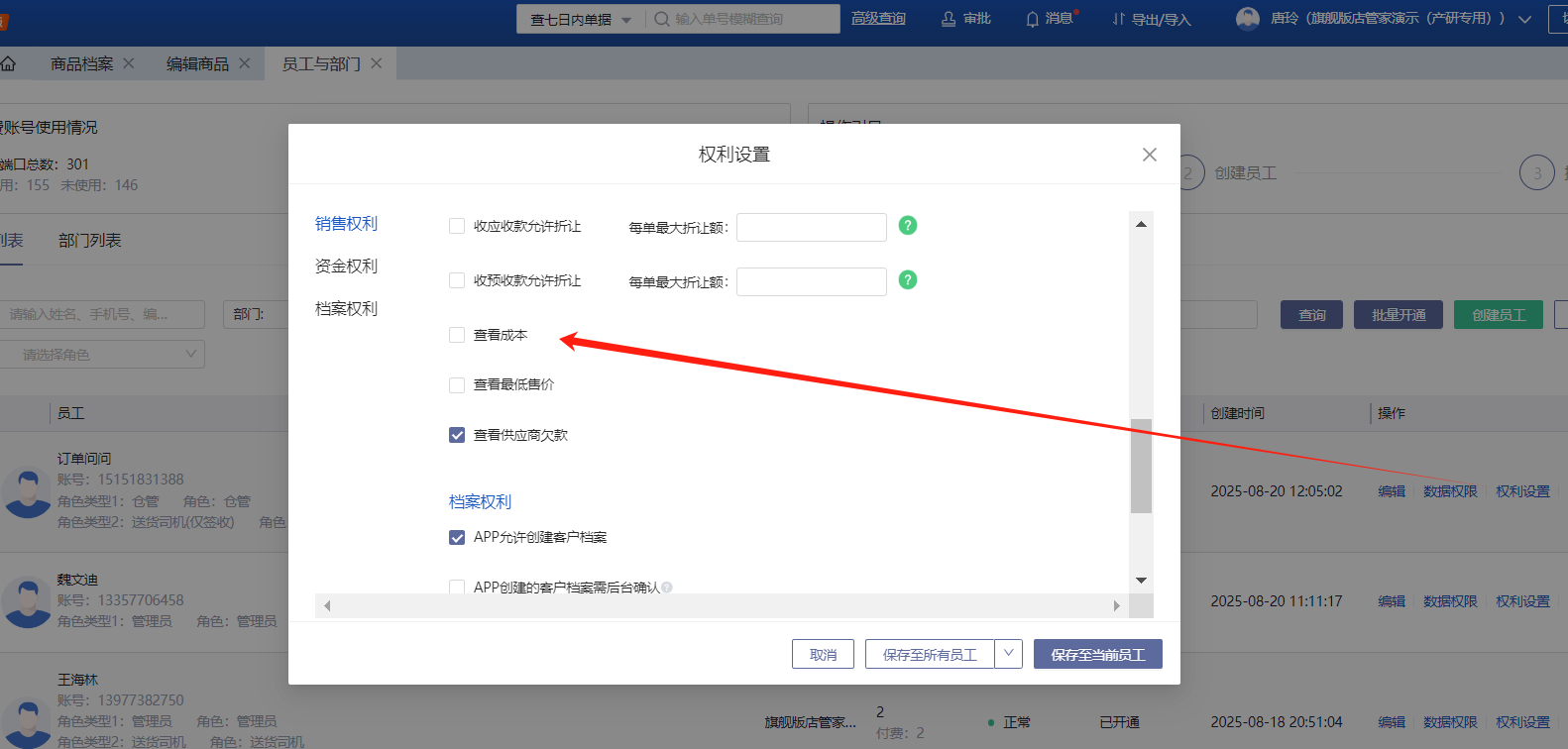Click the 审批 approval icon
Viewport: 1568px width, 749px height.
949,19
